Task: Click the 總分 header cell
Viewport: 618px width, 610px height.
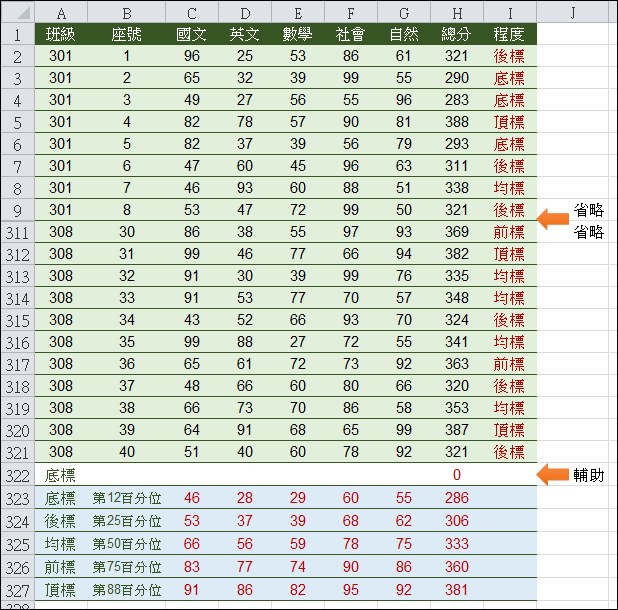Action: 457,34
